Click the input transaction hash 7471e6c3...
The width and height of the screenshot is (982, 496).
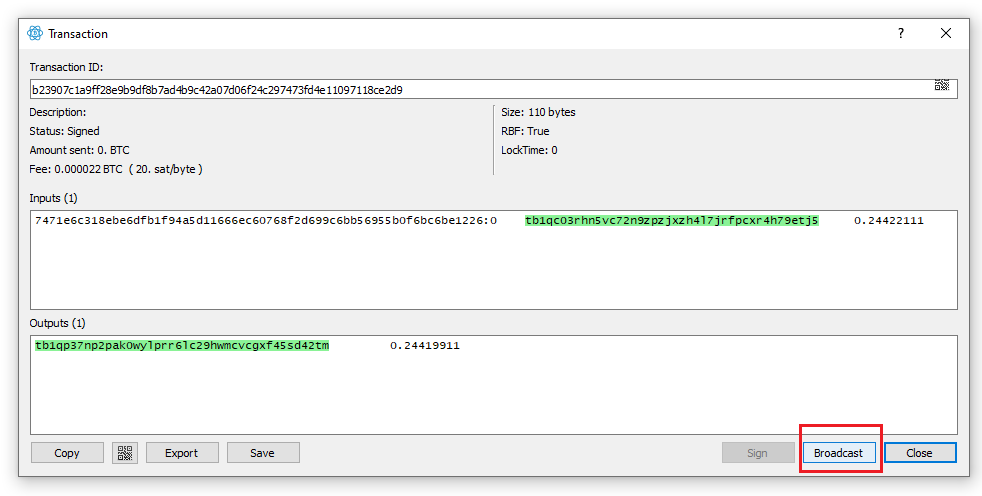266,220
